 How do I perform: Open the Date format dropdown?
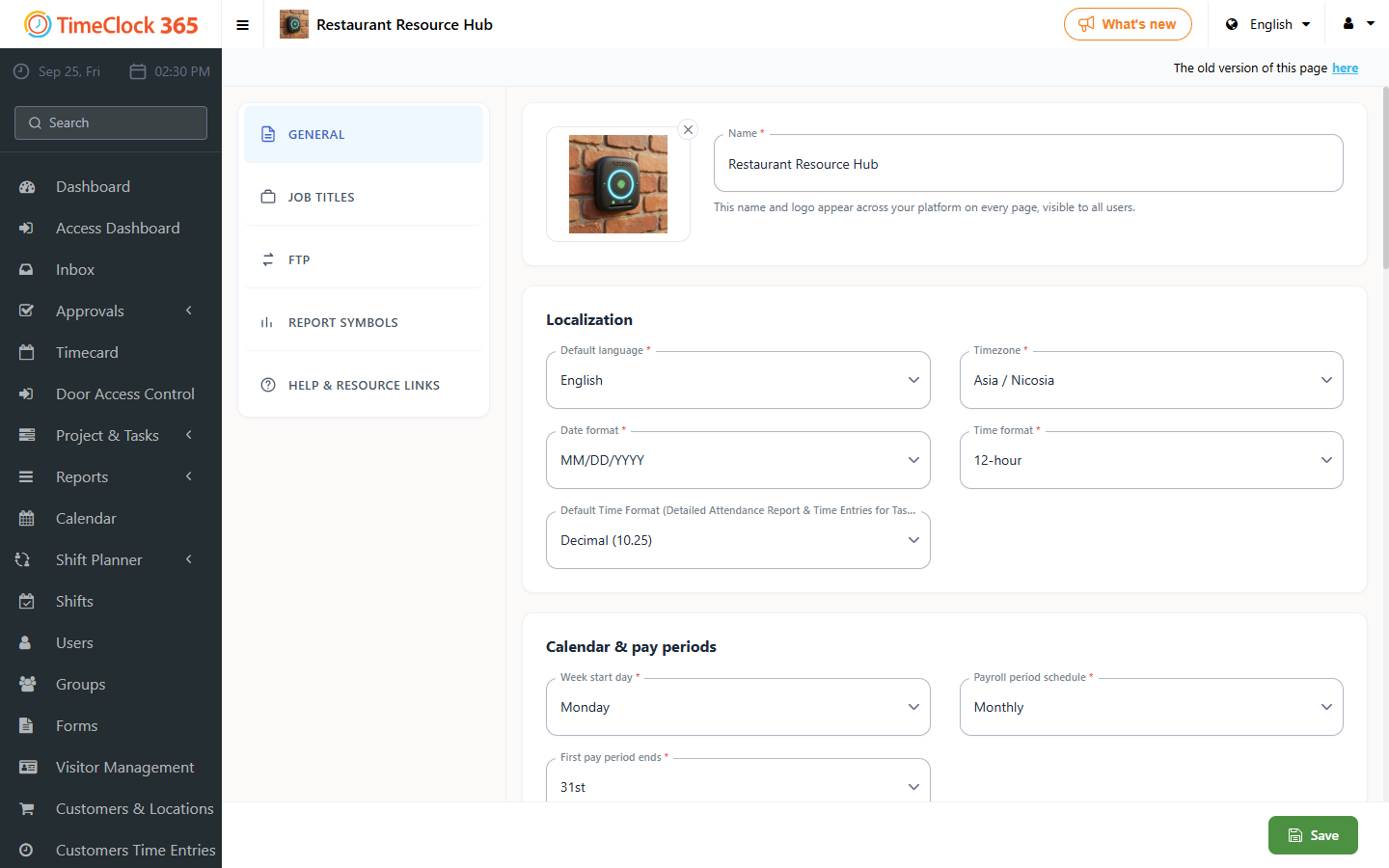[x=738, y=460]
